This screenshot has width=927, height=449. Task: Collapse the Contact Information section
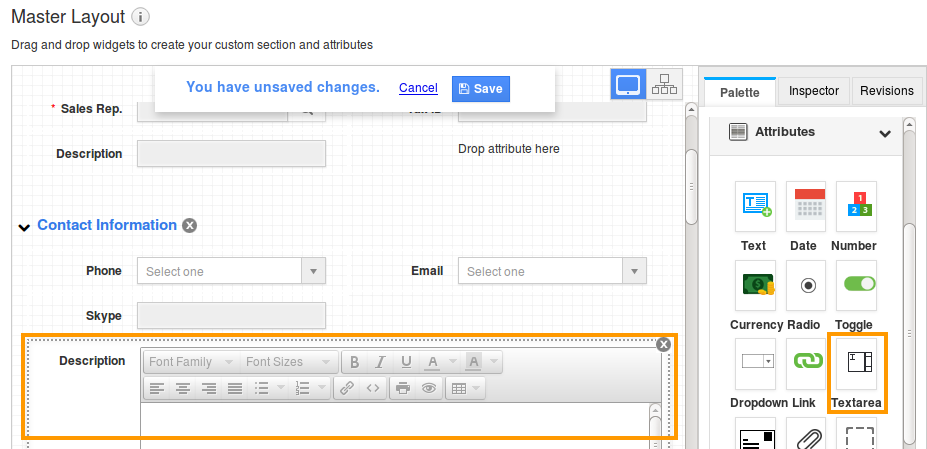(x=24, y=227)
